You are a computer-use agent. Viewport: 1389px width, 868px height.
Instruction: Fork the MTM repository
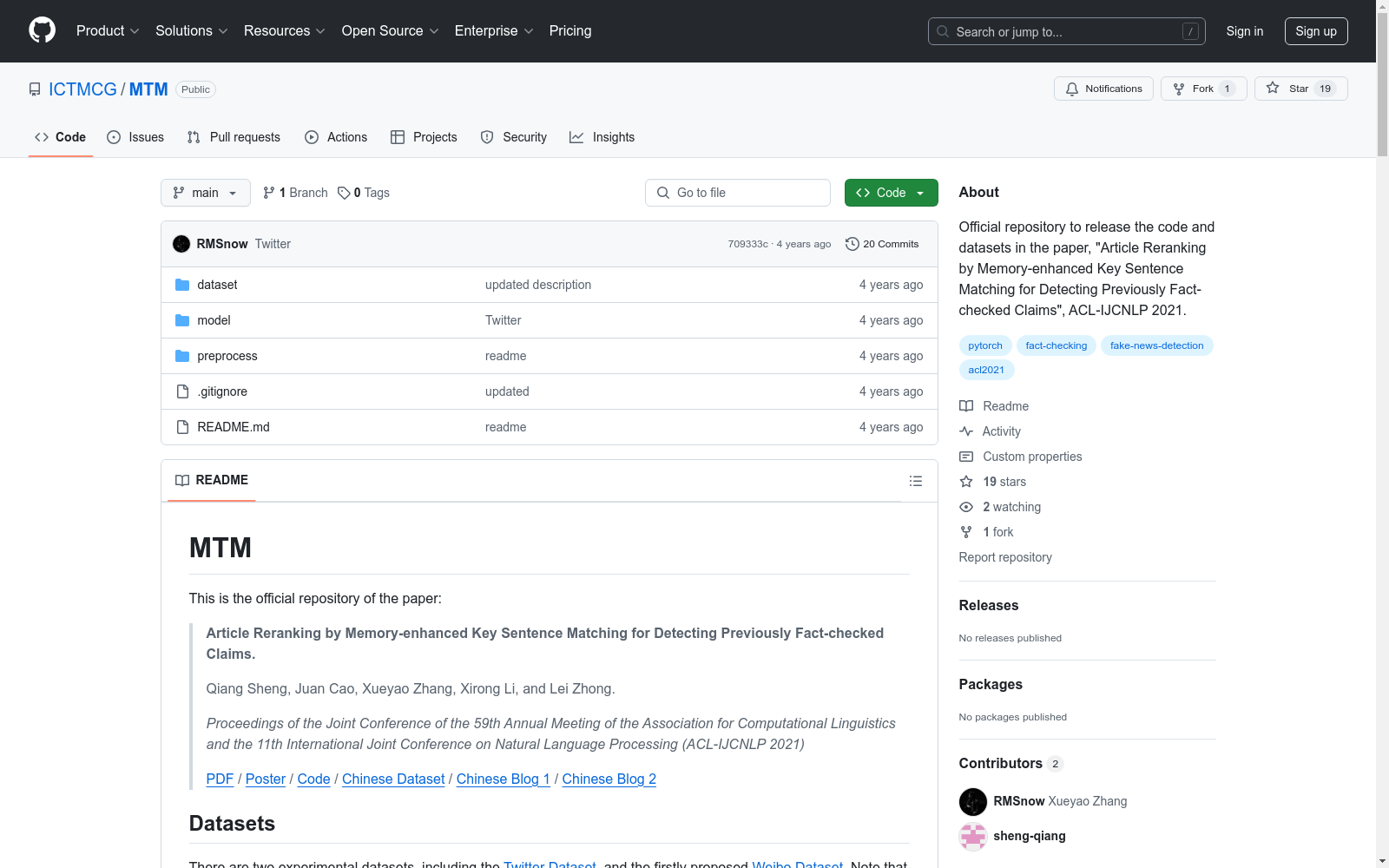point(1203,89)
